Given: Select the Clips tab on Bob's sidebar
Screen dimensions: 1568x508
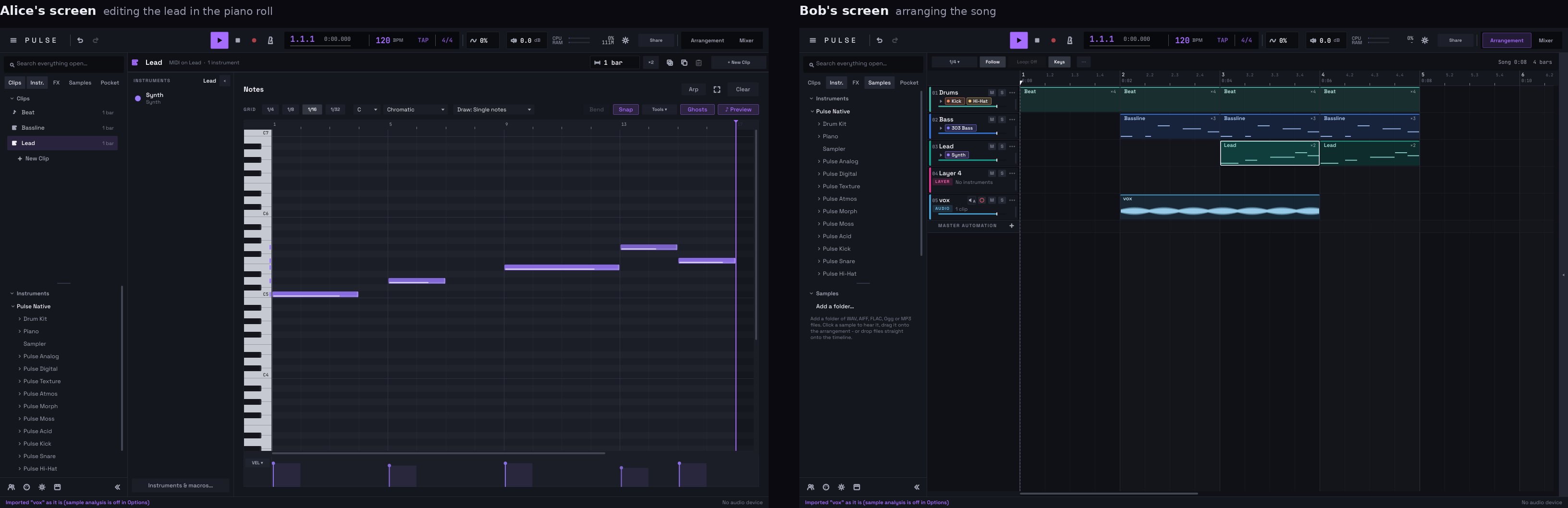Looking at the screenshot, I should [x=814, y=83].
